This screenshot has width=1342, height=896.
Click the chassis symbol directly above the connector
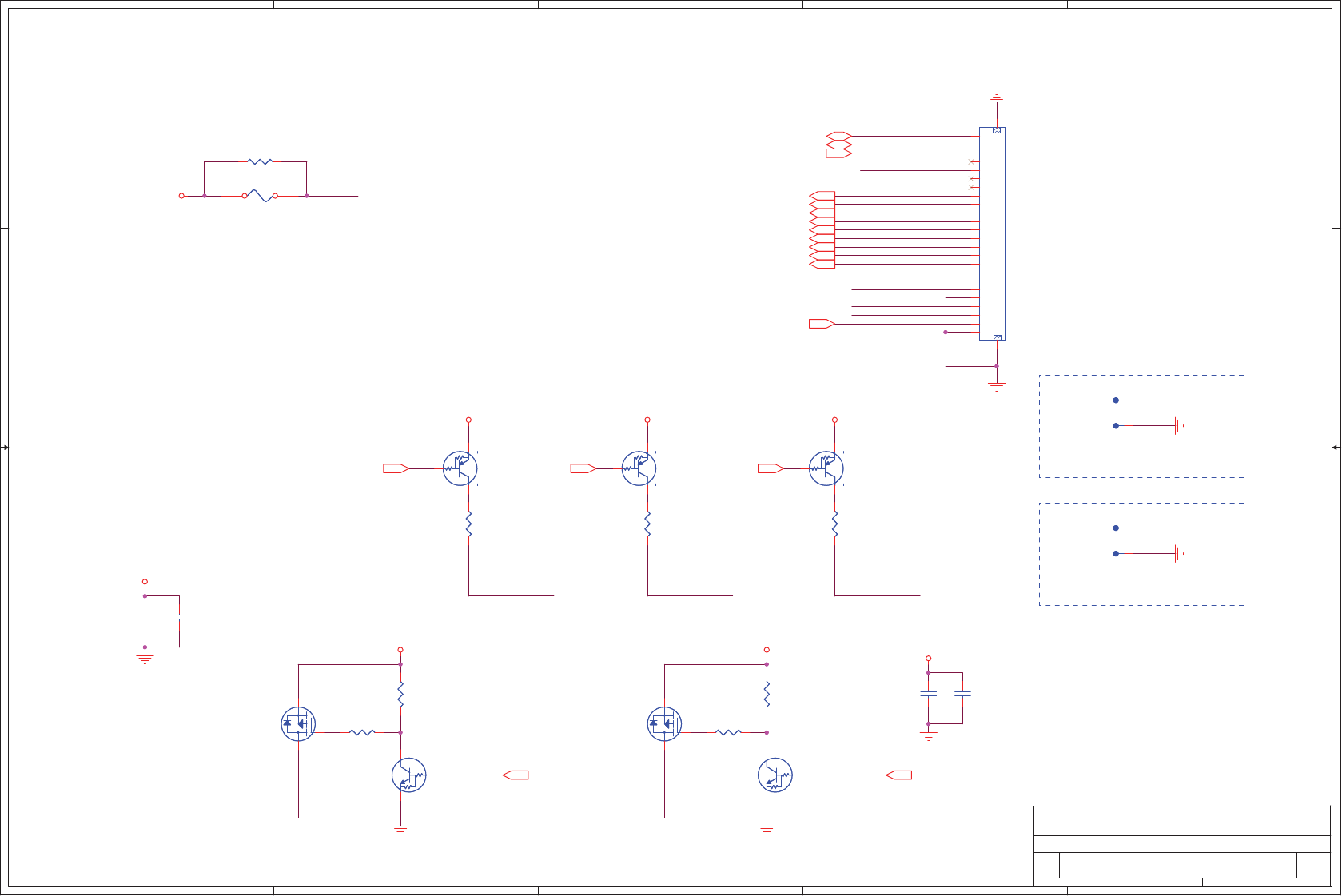pos(996,98)
